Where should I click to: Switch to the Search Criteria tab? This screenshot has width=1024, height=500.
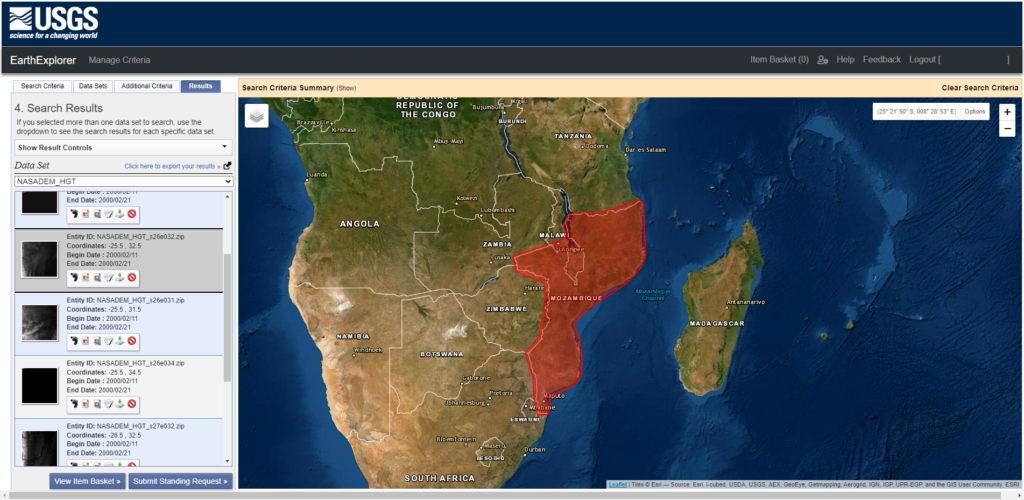(42, 86)
